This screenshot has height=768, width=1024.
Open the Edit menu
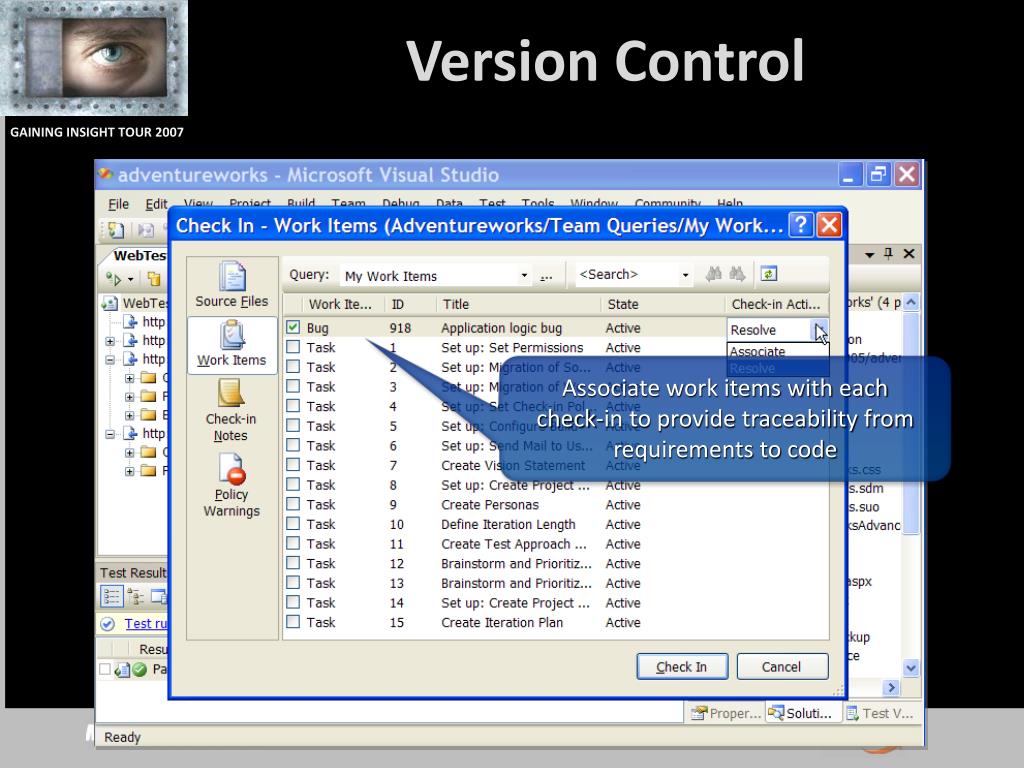[x=156, y=204]
